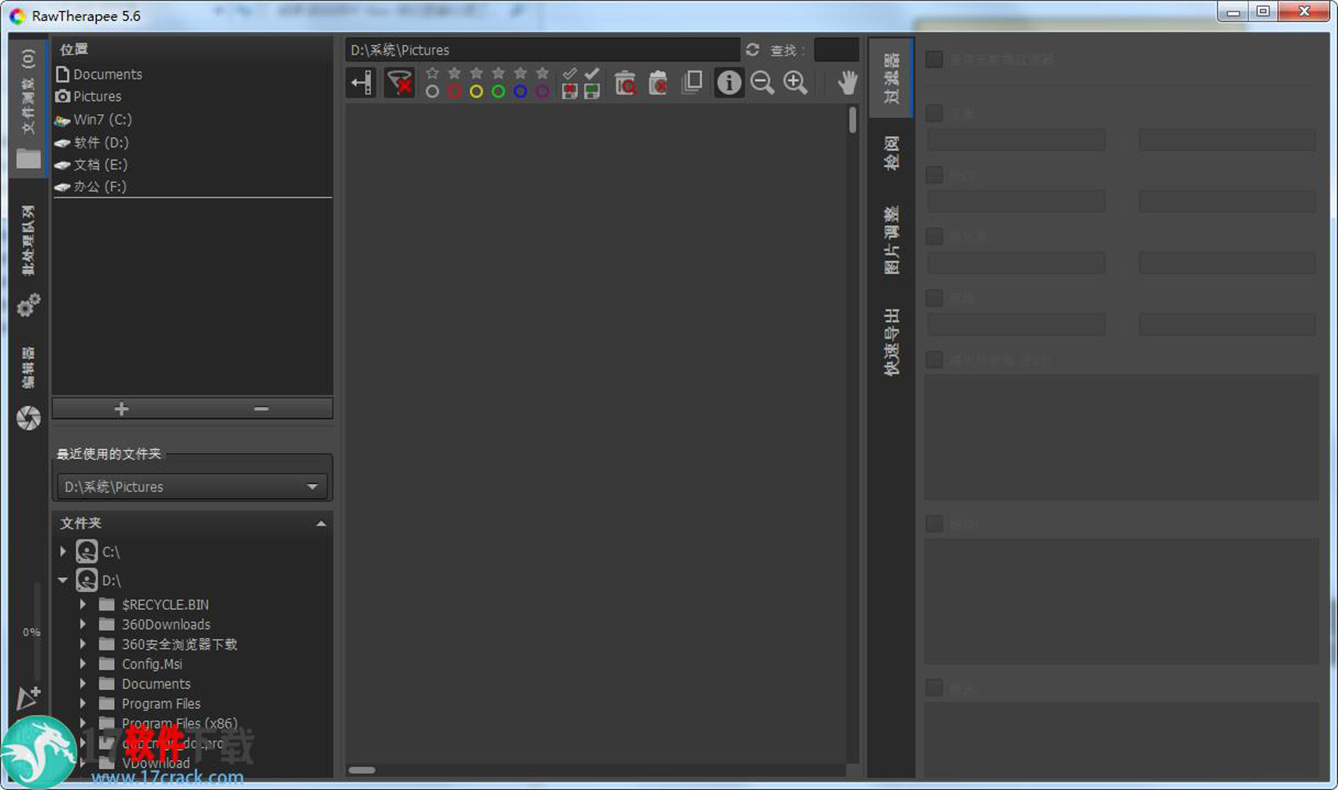
Task: Refresh the folder path with the reload icon
Action: coord(752,50)
